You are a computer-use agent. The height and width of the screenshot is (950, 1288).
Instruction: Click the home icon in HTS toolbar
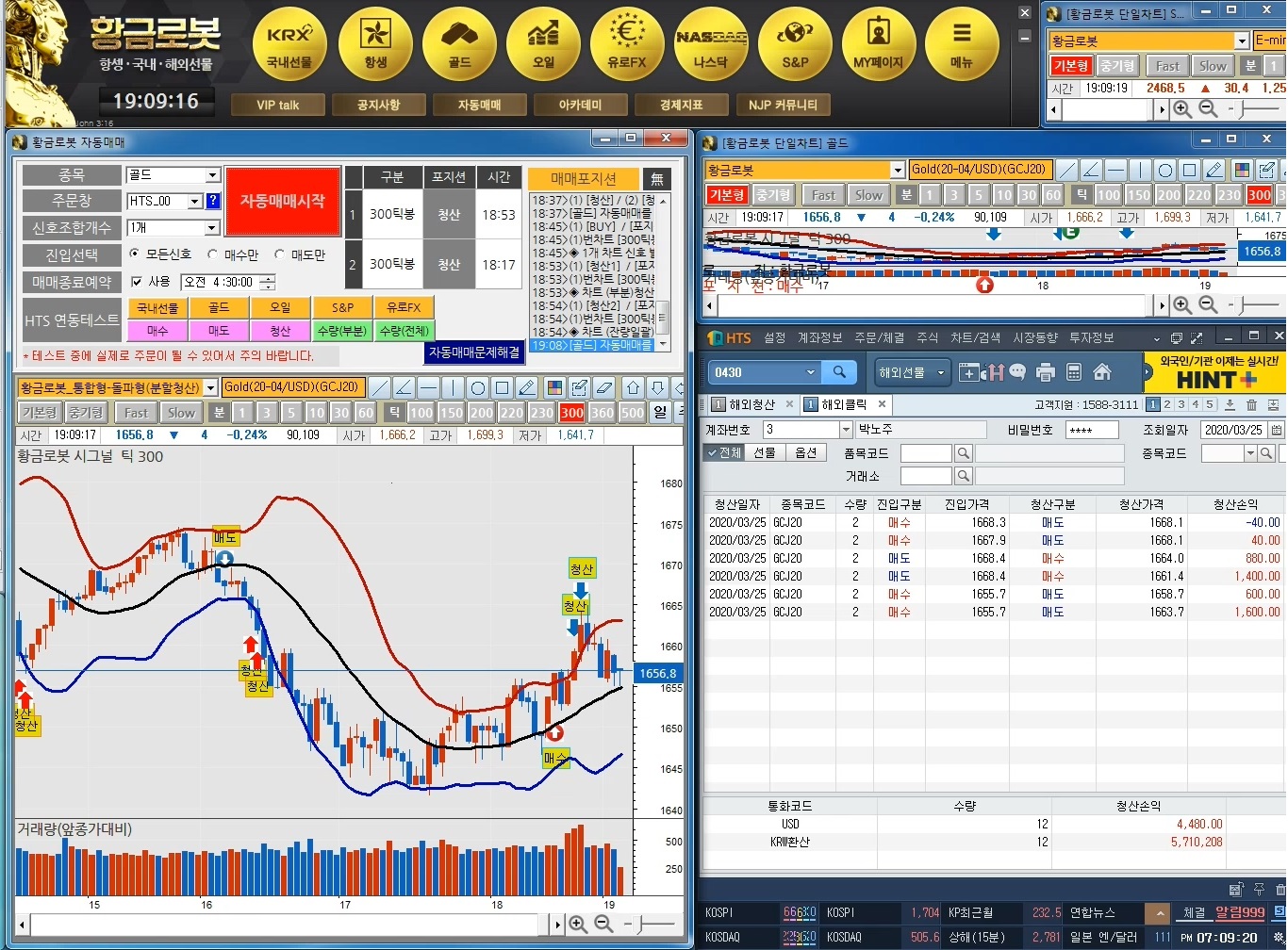(1102, 372)
